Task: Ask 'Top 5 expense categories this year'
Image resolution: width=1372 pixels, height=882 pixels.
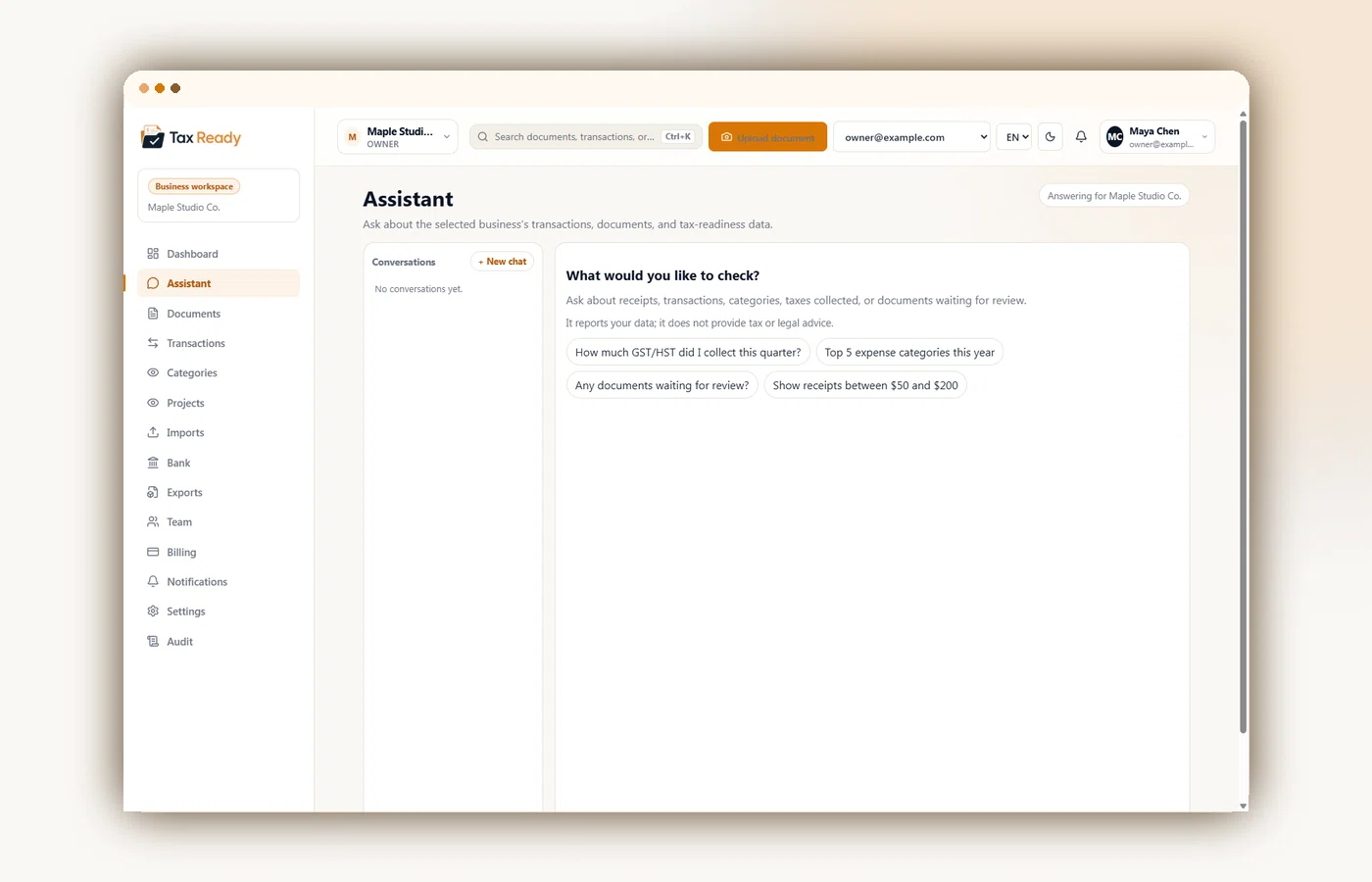Action: 909,353
